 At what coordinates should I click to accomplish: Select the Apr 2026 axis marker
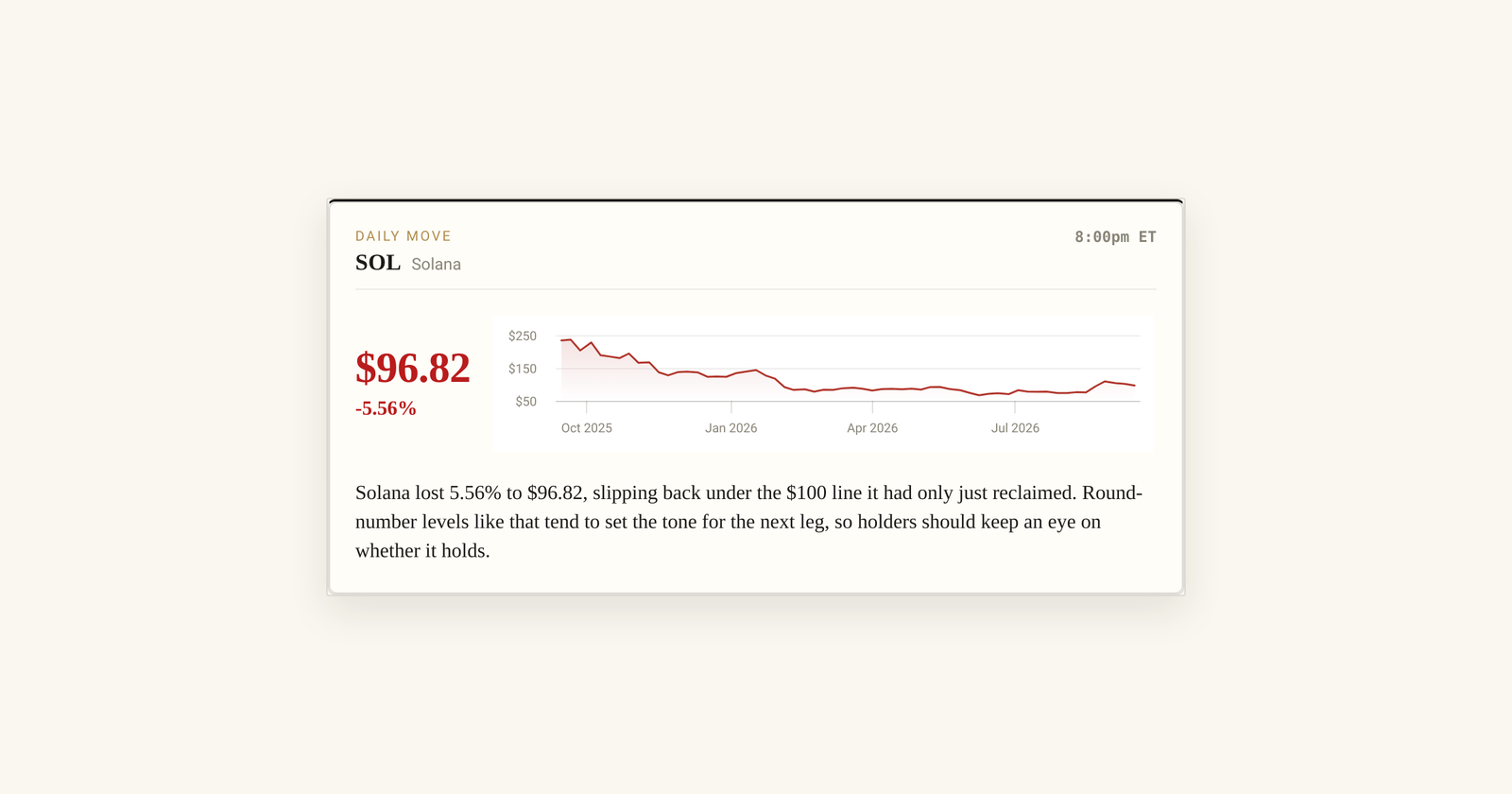pos(872,428)
